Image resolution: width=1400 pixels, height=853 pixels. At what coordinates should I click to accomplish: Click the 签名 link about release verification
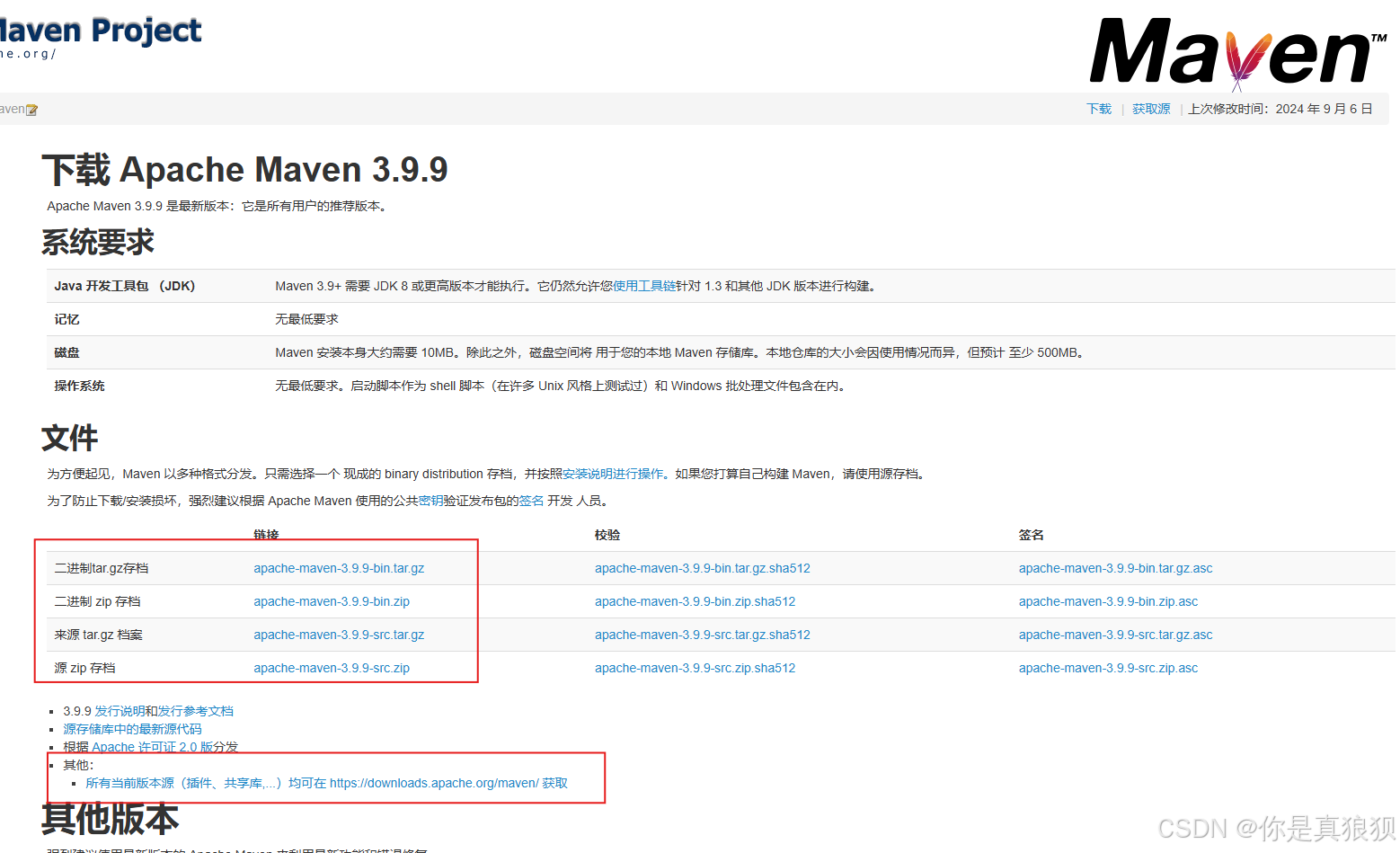click(x=530, y=501)
